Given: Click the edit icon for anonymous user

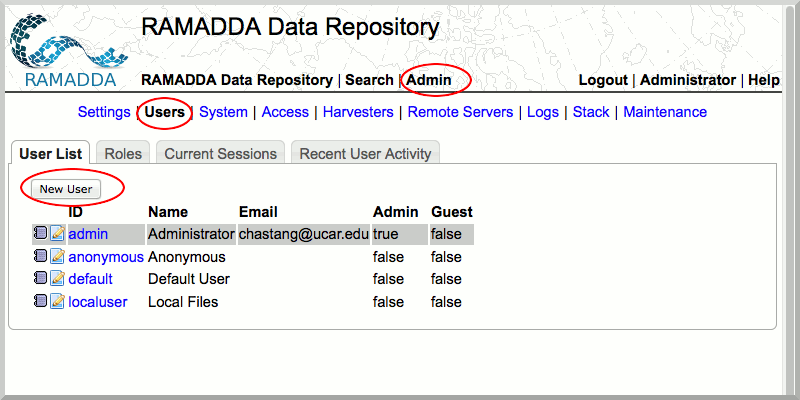Looking at the screenshot, I should click(58, 256).
